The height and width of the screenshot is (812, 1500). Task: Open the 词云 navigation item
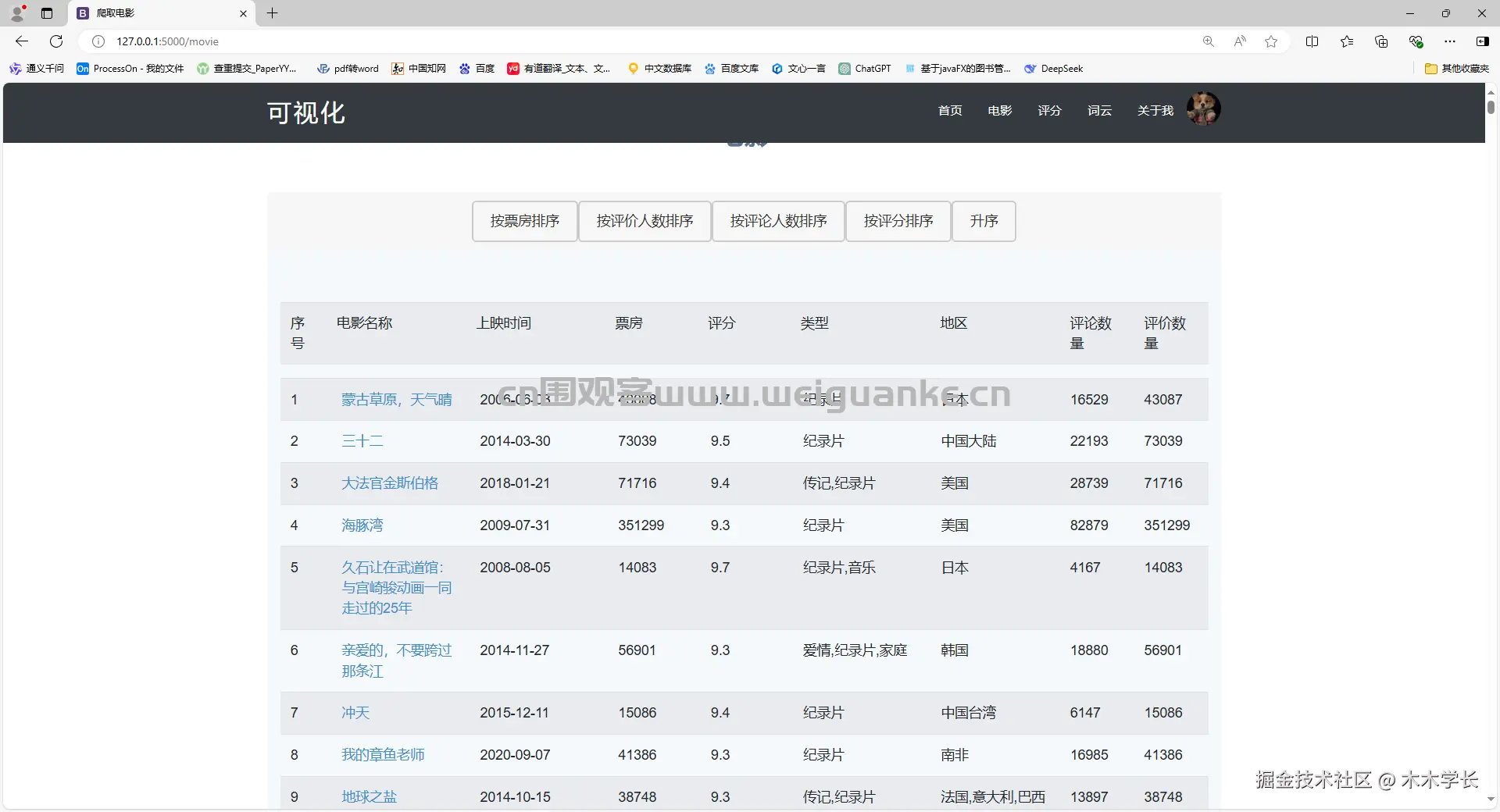[x=1100, y=111]
